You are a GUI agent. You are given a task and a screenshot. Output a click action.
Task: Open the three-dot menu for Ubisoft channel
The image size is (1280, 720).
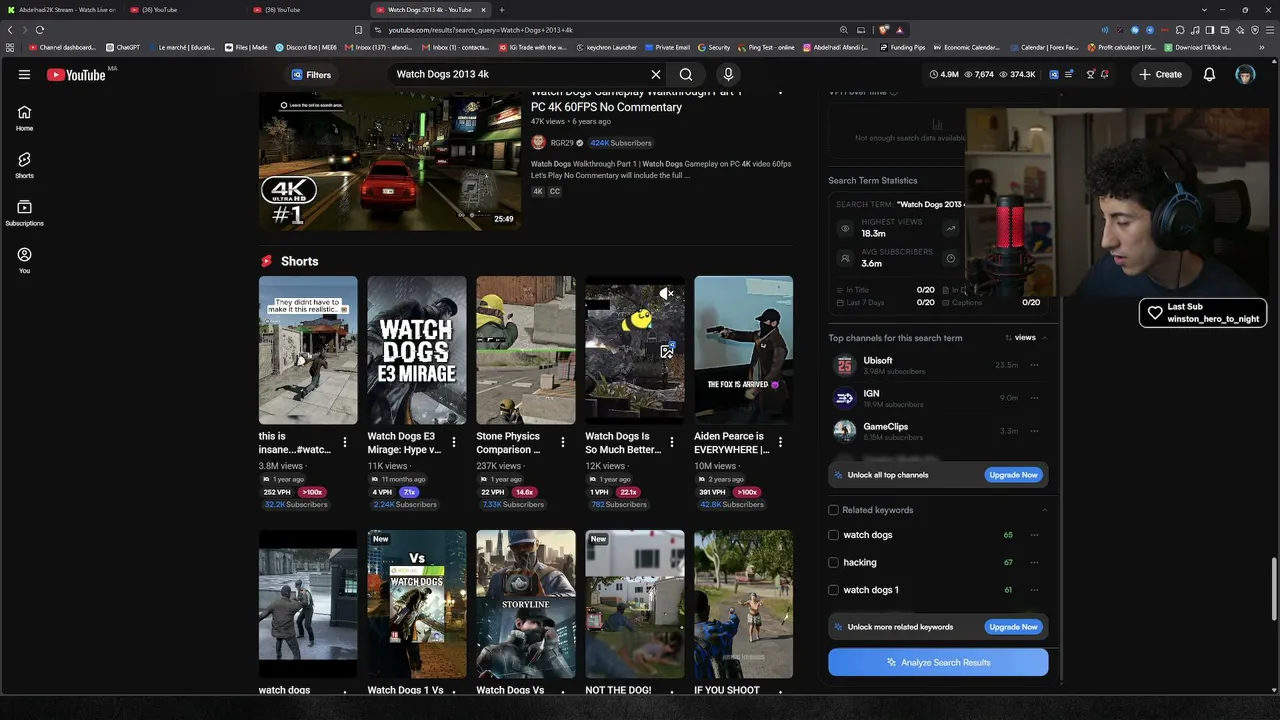tap(1035, 365)
